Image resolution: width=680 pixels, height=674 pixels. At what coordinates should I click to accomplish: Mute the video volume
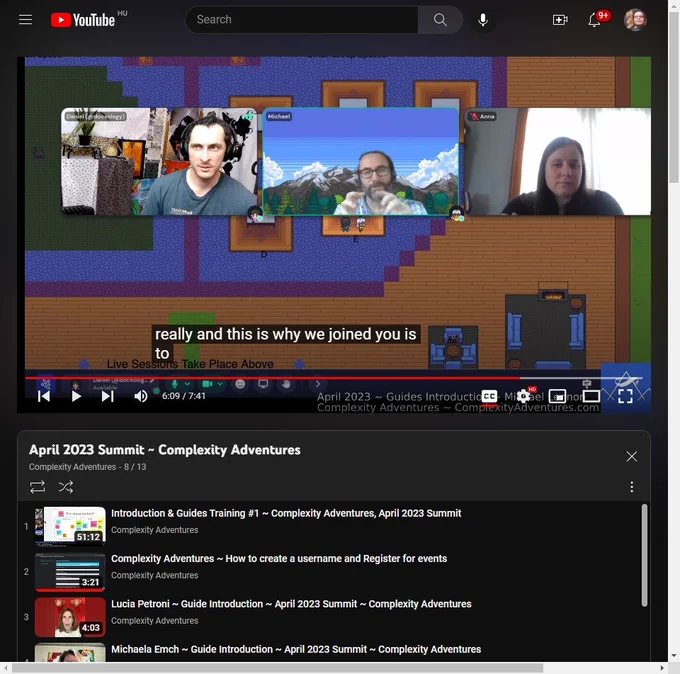click(141, 396)
